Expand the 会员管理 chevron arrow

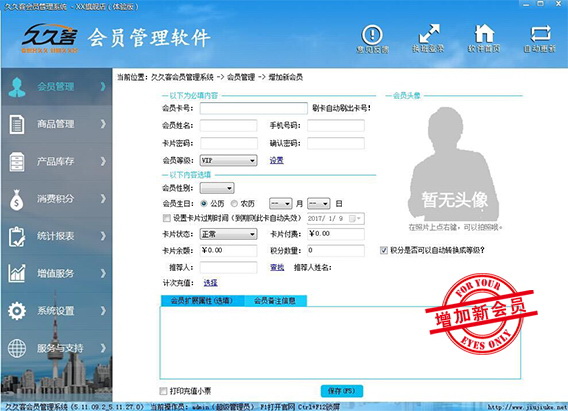click(103, 87)
